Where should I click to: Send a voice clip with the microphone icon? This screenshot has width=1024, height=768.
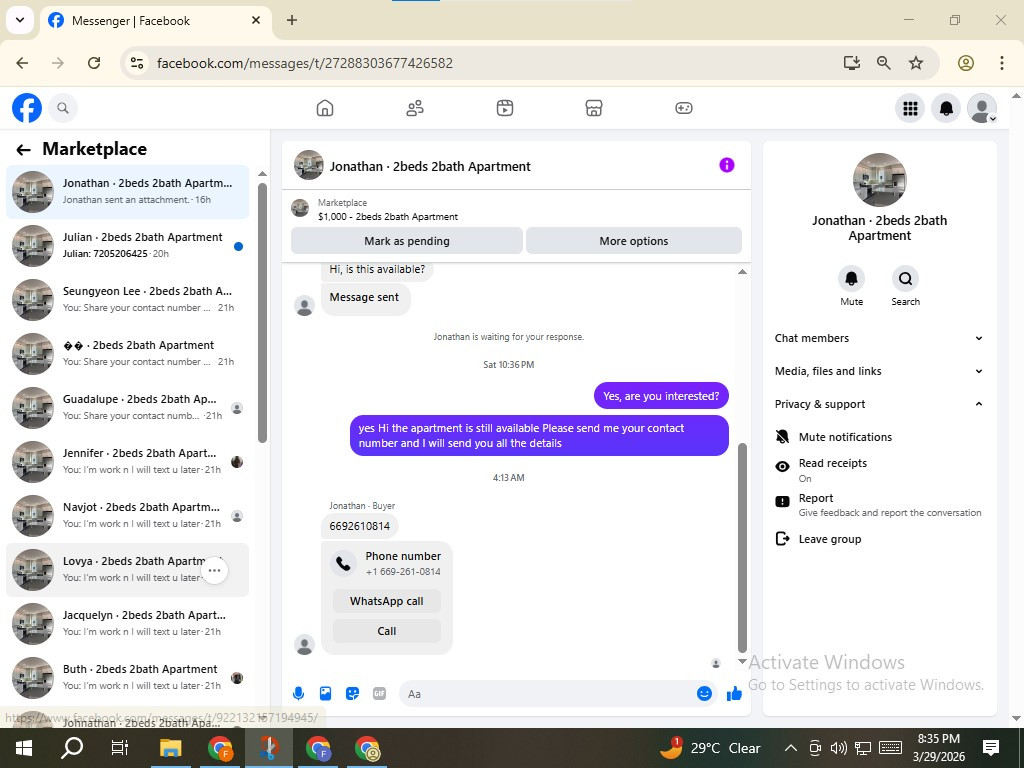coord(298,694)
